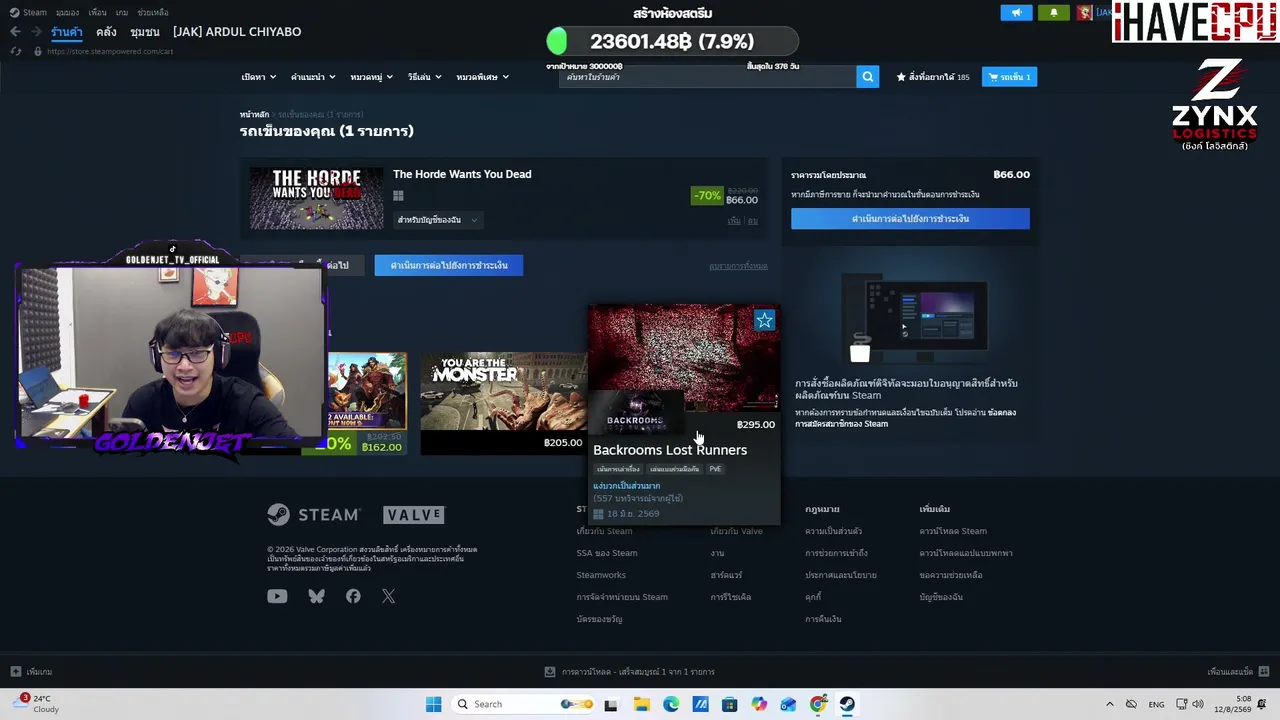1280x720 pixels.
Task: Open the สิ่งที่อยากได้ wishlist link
Action: pos(933,77)
